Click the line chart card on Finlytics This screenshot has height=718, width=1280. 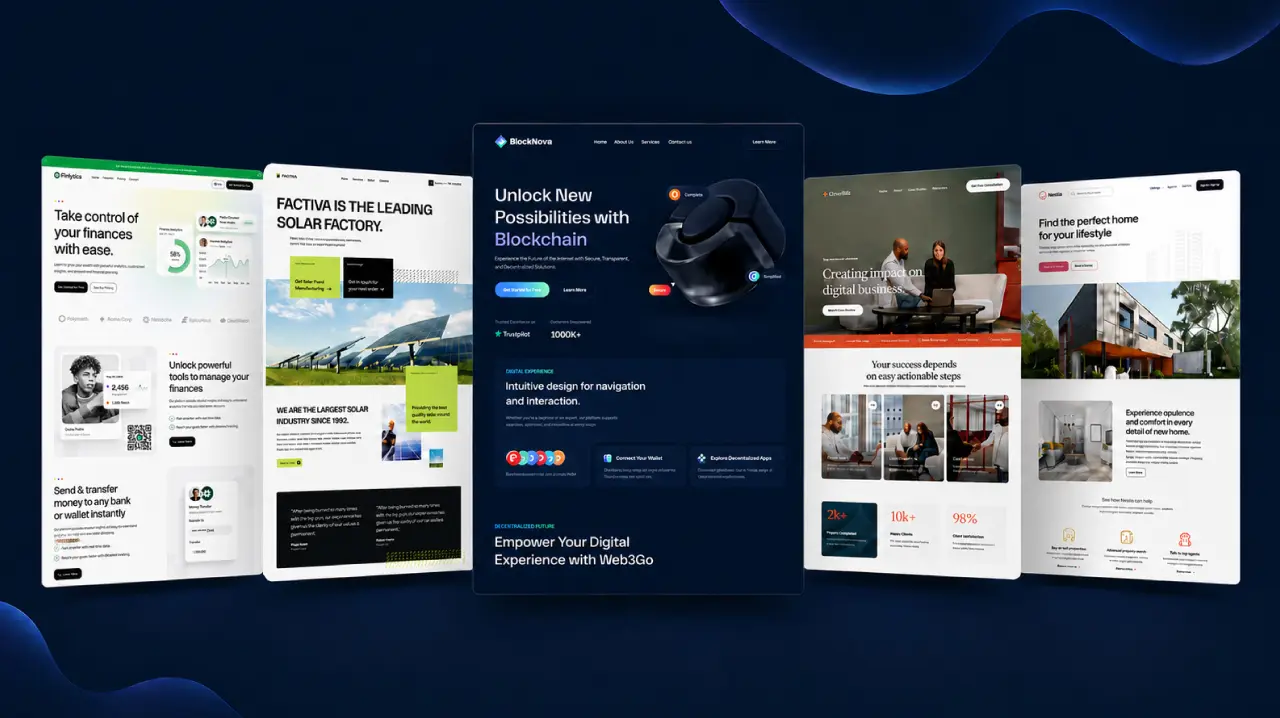(225, 260)
